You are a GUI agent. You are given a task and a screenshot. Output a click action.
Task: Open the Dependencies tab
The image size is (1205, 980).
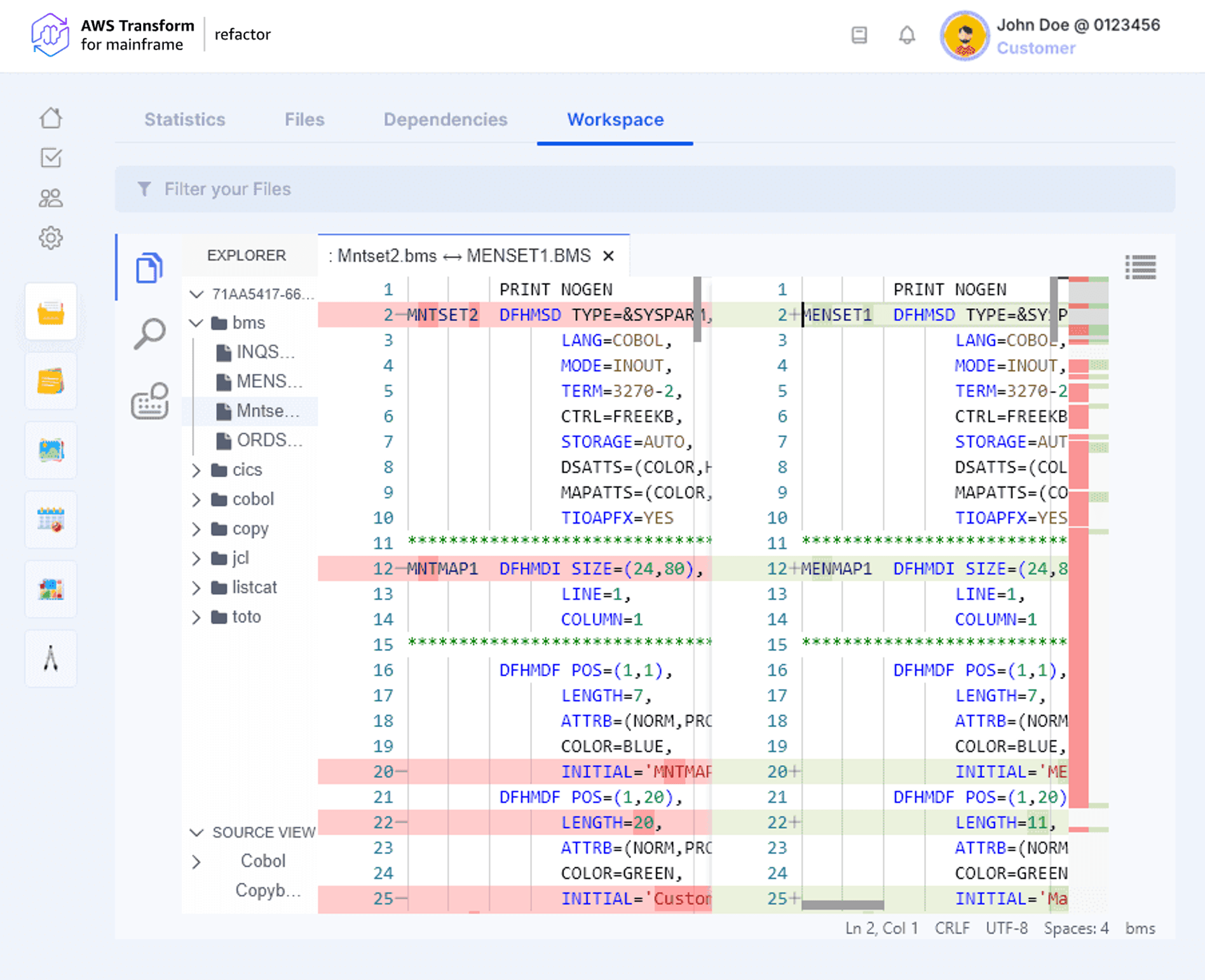pos(445,119)
